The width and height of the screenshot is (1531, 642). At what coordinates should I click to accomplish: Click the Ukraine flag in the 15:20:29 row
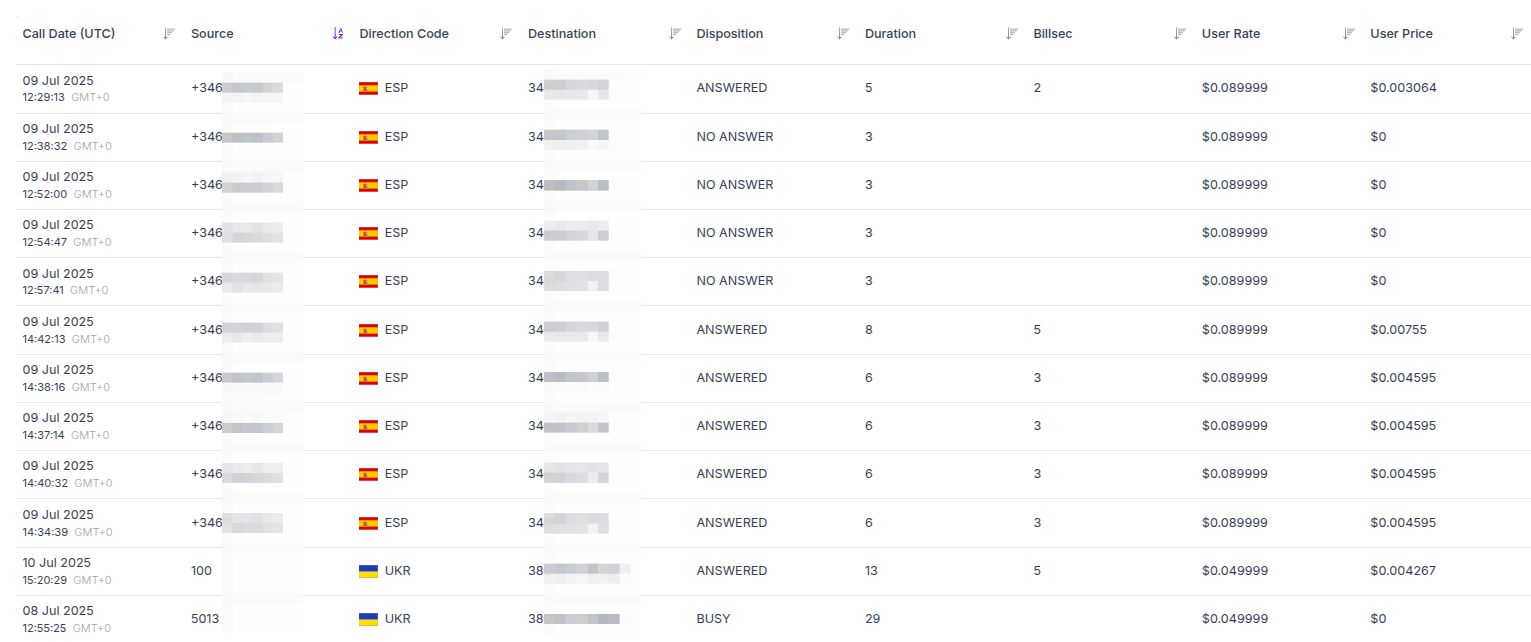368,571
